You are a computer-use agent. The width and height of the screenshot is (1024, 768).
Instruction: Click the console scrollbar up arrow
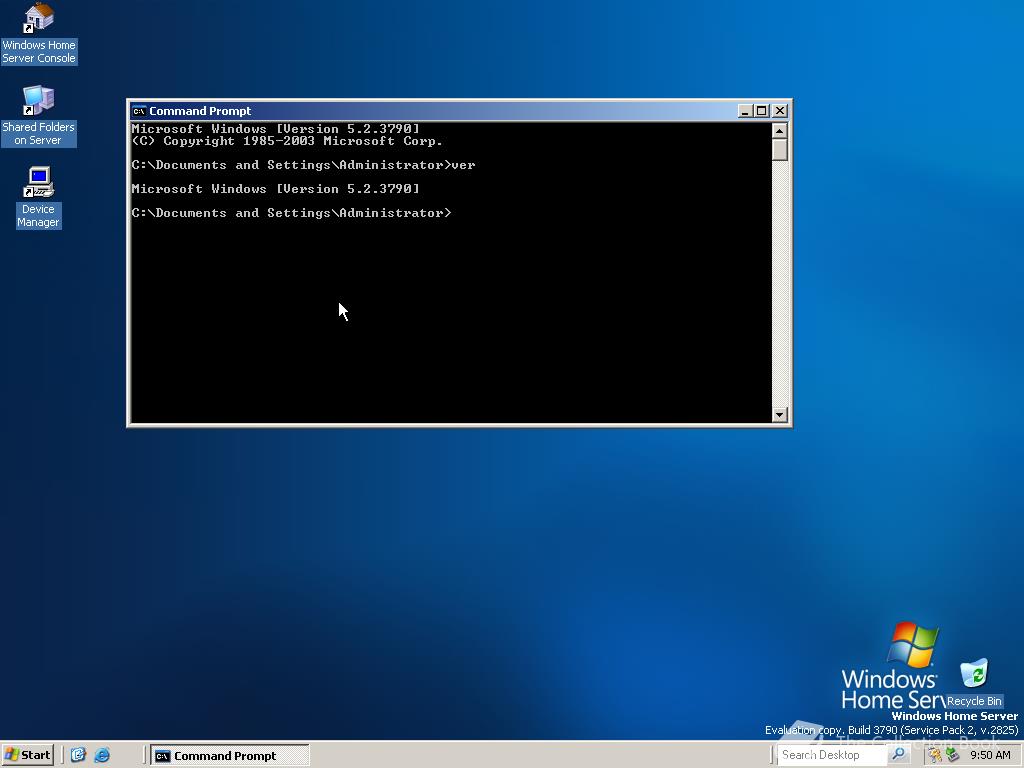[x=779, y=131]
